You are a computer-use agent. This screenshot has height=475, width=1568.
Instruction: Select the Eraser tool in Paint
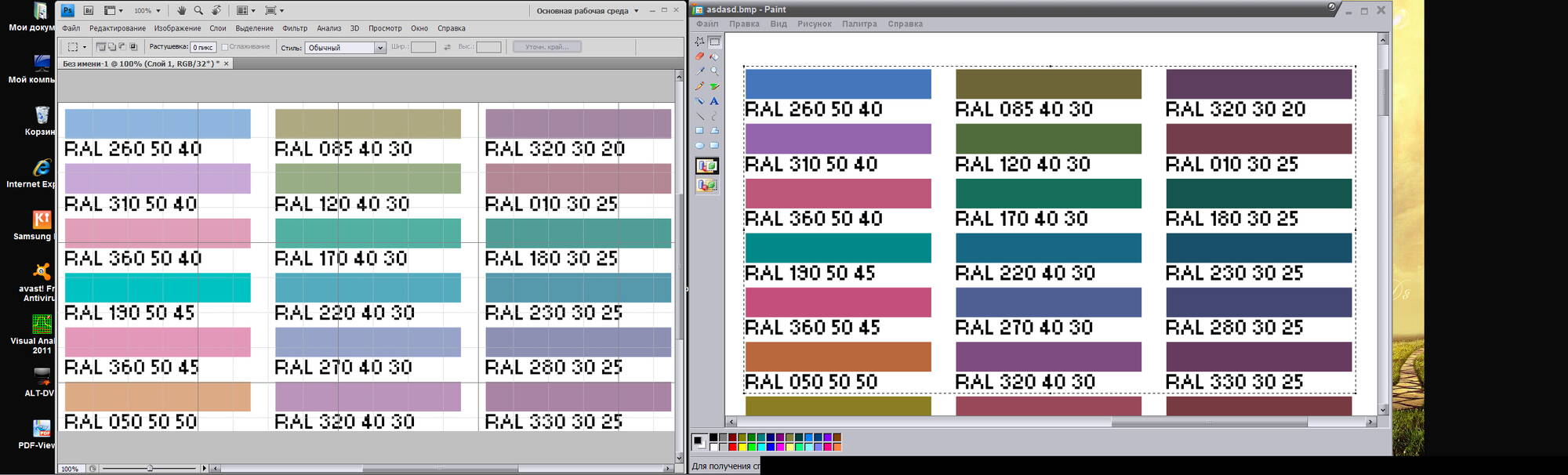pyautogui.click(x=699, y=56)
